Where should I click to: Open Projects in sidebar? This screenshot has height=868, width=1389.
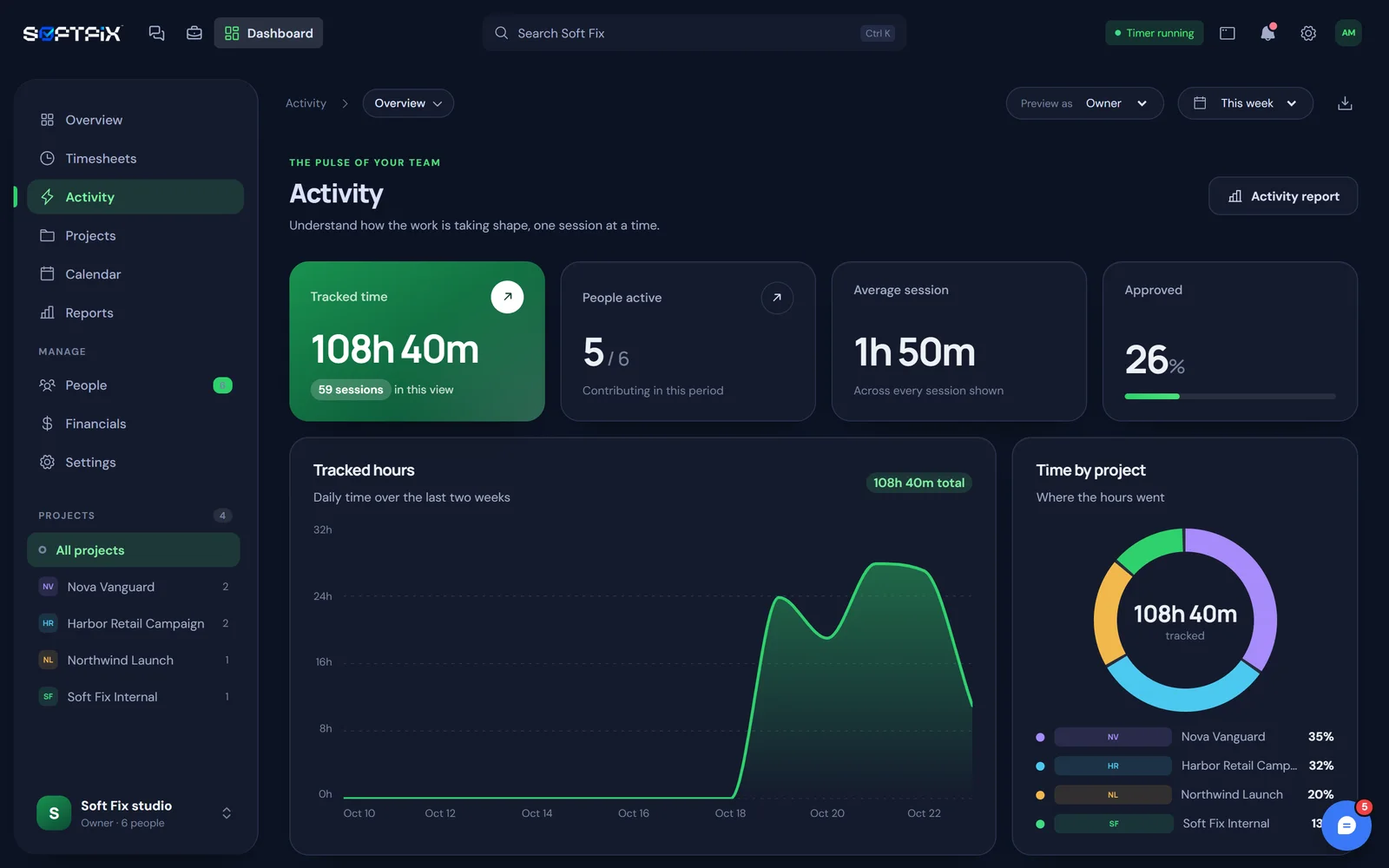[x=135, y=236]
